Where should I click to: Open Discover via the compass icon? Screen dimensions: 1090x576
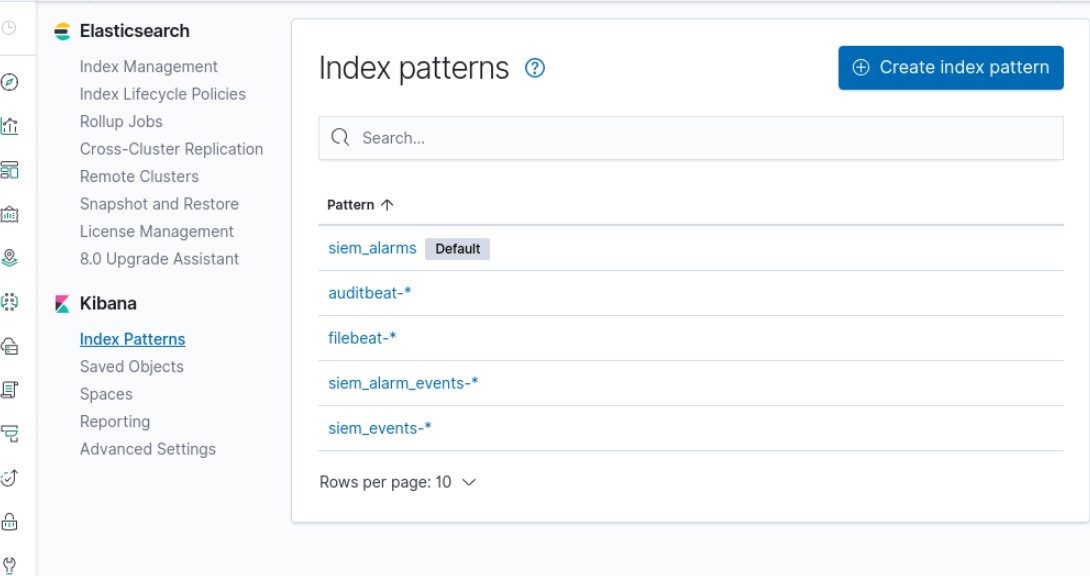point(9,82)
